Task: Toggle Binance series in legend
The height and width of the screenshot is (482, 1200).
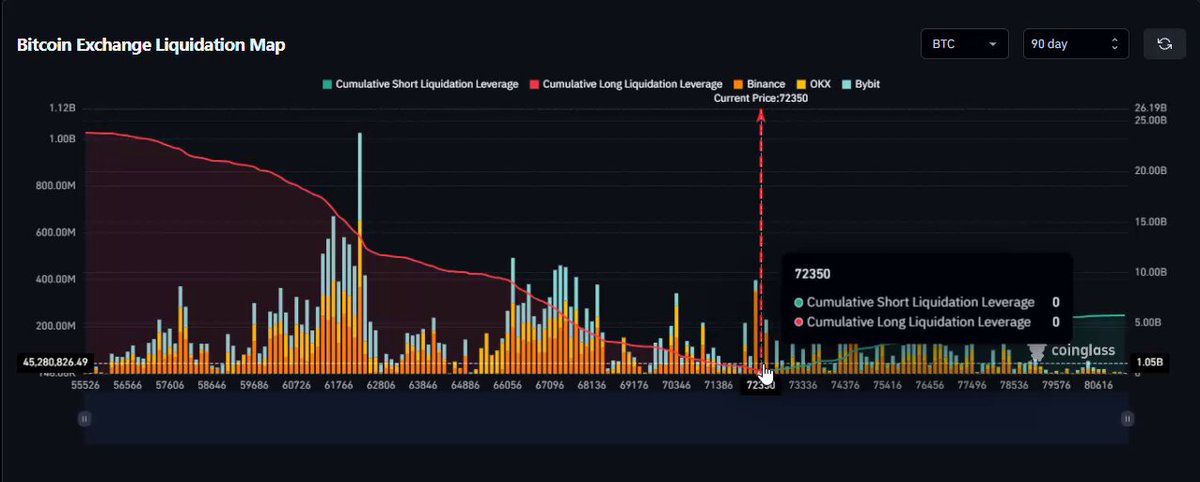Action: tap(759, 84)
